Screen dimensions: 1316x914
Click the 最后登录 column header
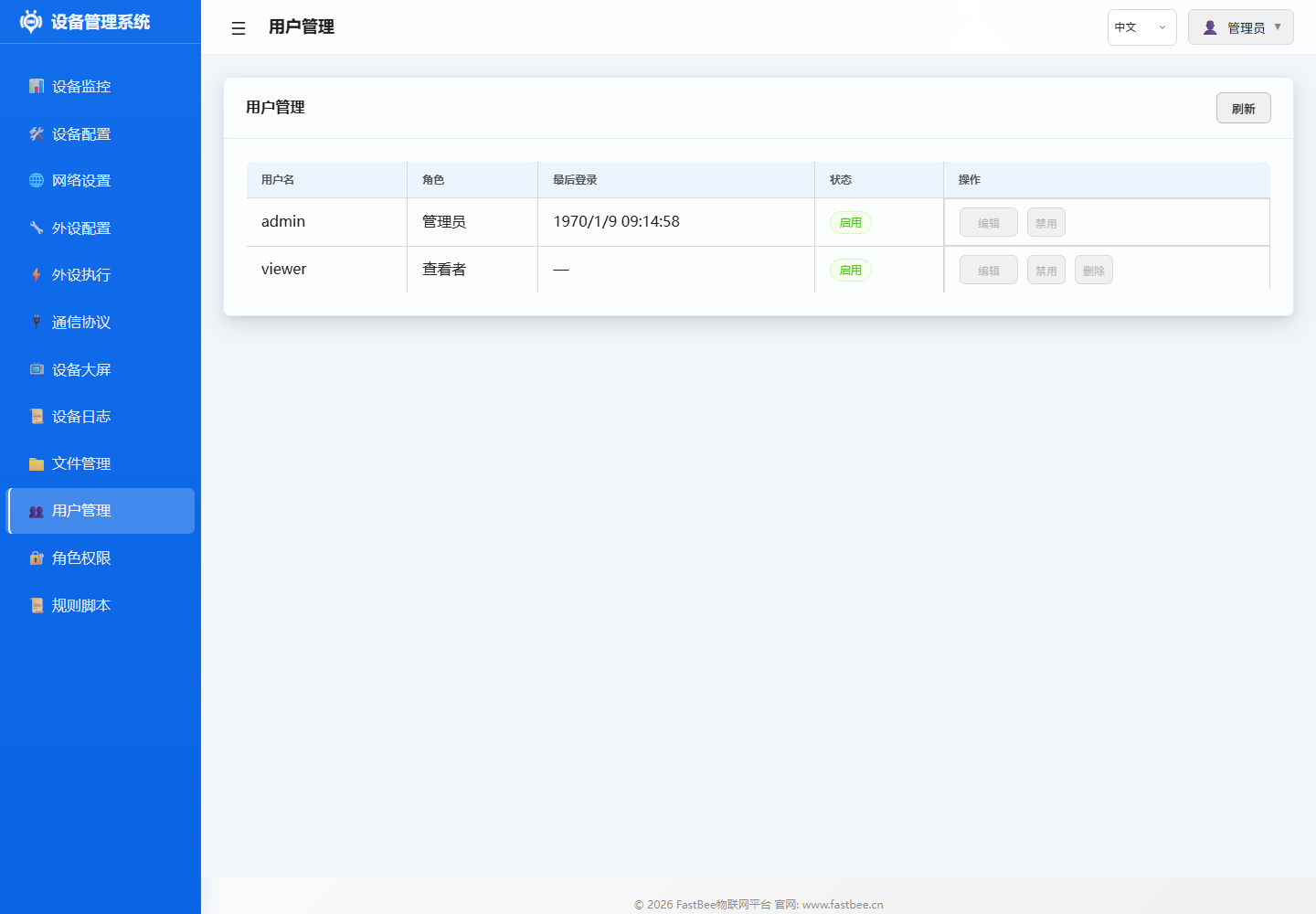click(x=676, y=180)
